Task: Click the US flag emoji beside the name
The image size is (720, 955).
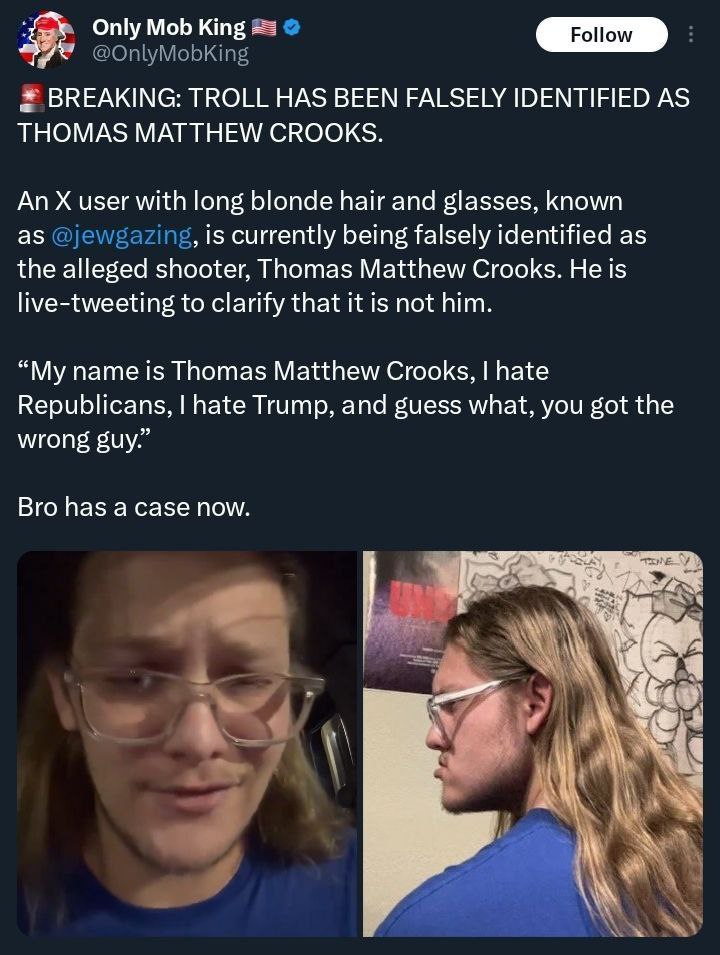Action: tap(264, 27)
